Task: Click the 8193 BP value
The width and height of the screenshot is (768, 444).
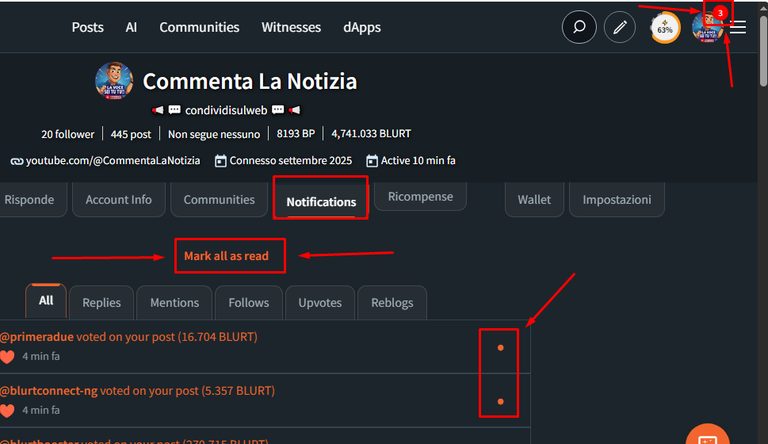Action: tap(296, 134)
